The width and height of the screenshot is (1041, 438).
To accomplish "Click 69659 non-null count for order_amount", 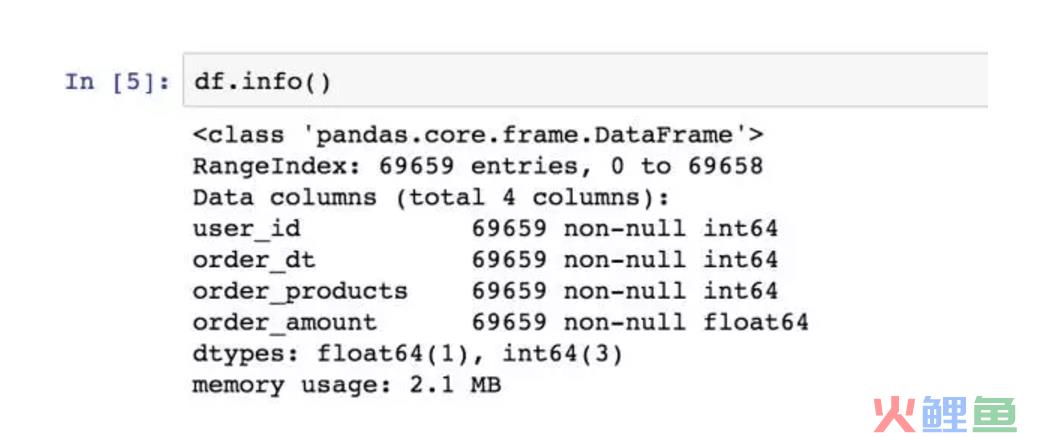I will tap(578, 323).
